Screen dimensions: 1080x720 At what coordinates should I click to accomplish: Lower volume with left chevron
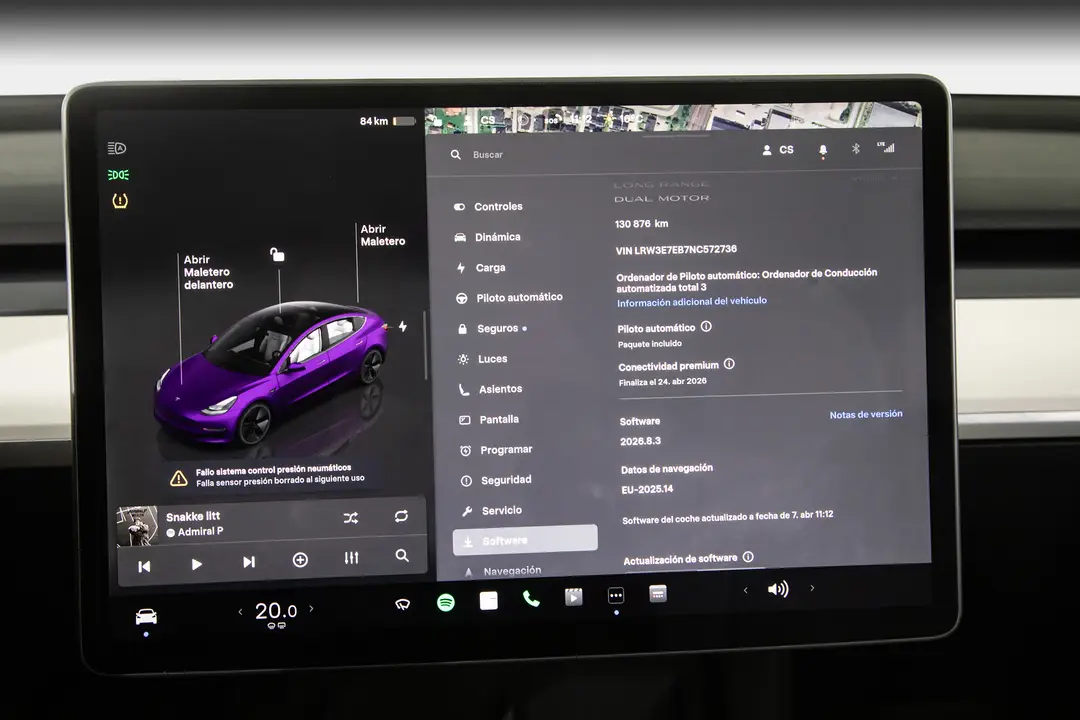pos(745,590)
